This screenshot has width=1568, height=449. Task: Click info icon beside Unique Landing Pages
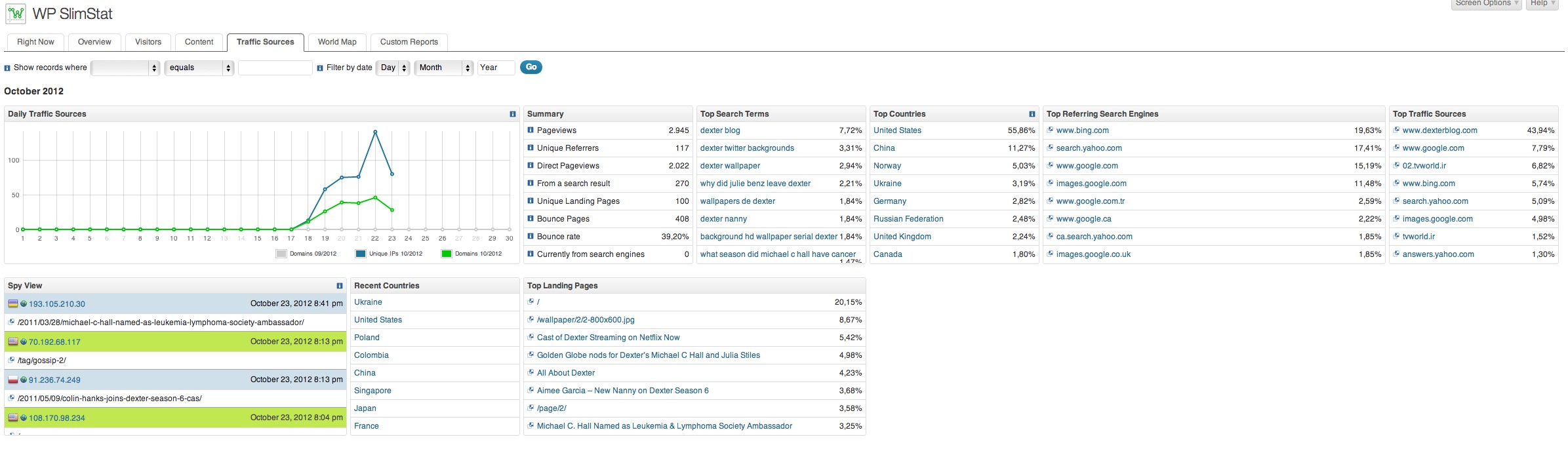pos(531,201)
